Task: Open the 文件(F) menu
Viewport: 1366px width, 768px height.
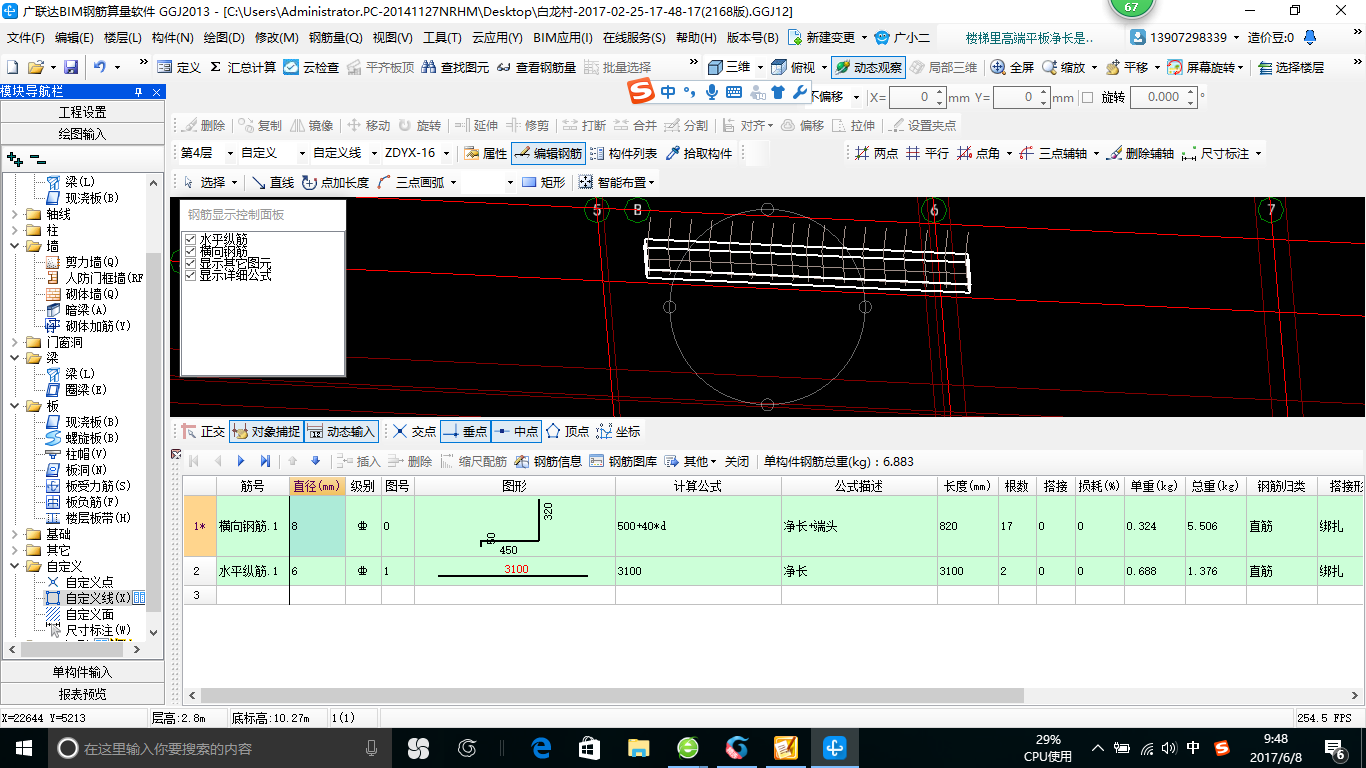Action: pyautogui.click(x=26, y=38)
